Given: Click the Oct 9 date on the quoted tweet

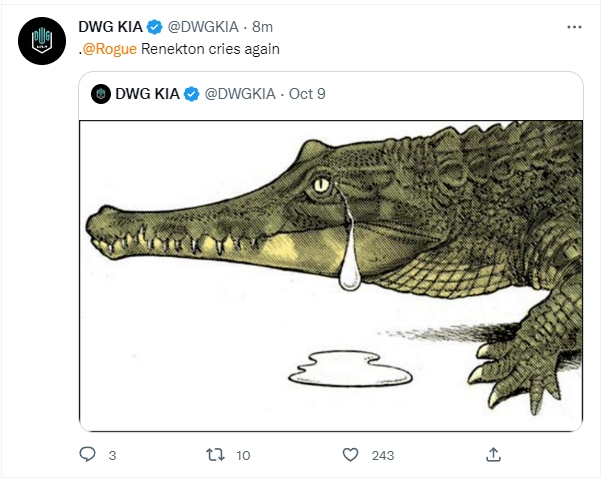Looking at the screenshot, I should 307,94.
